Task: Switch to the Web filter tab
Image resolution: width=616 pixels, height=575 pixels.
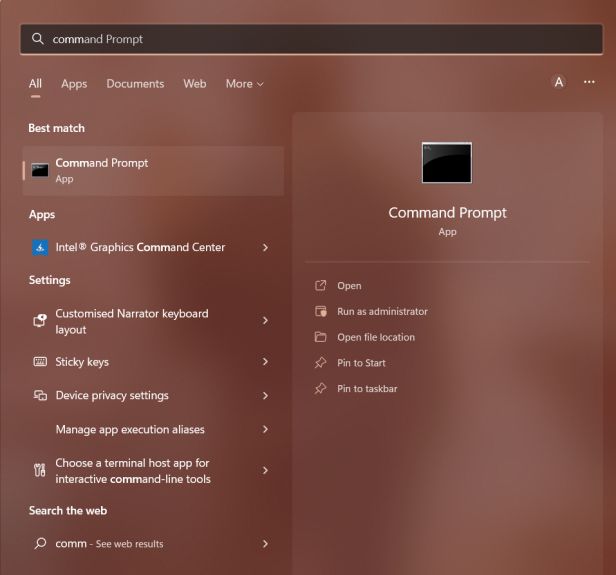Action: pyautogui.click(x=194, y=84)
